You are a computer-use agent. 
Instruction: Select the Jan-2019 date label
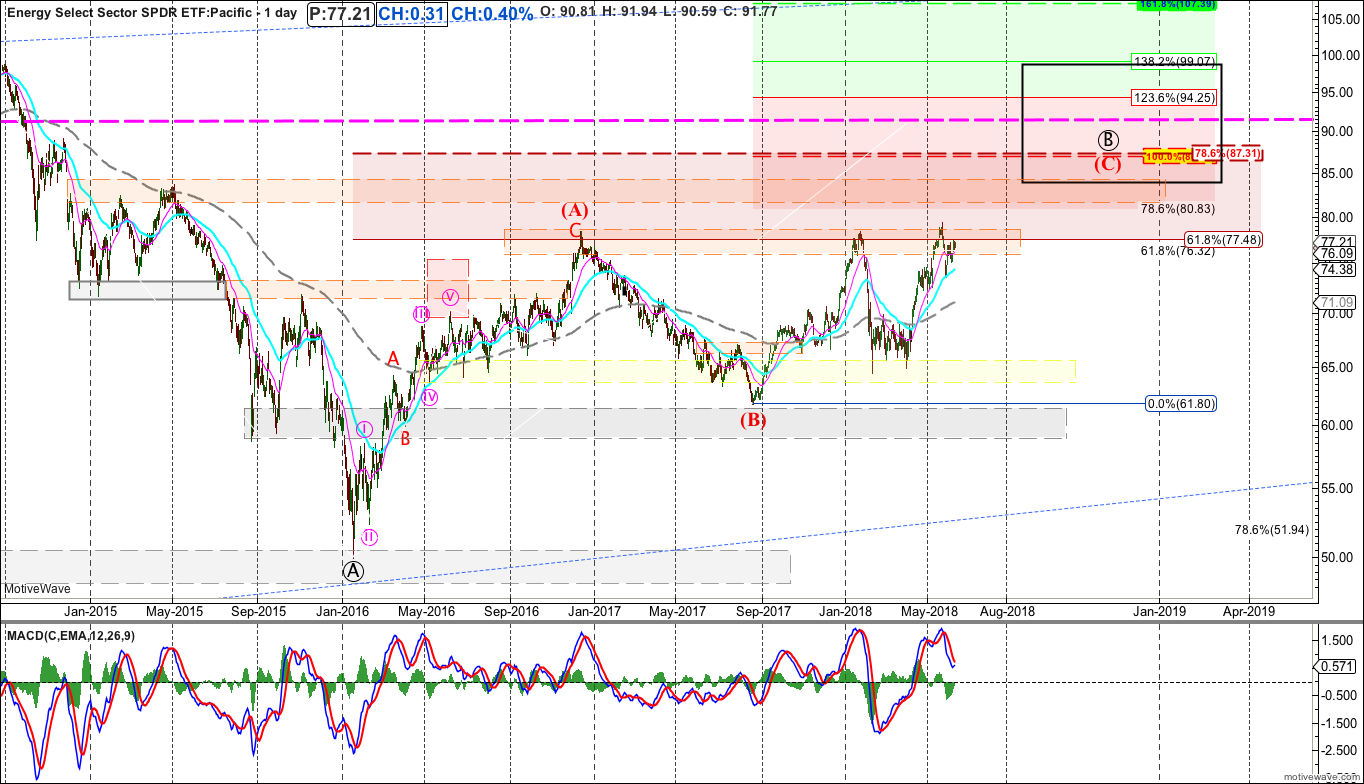point(1160,610)
